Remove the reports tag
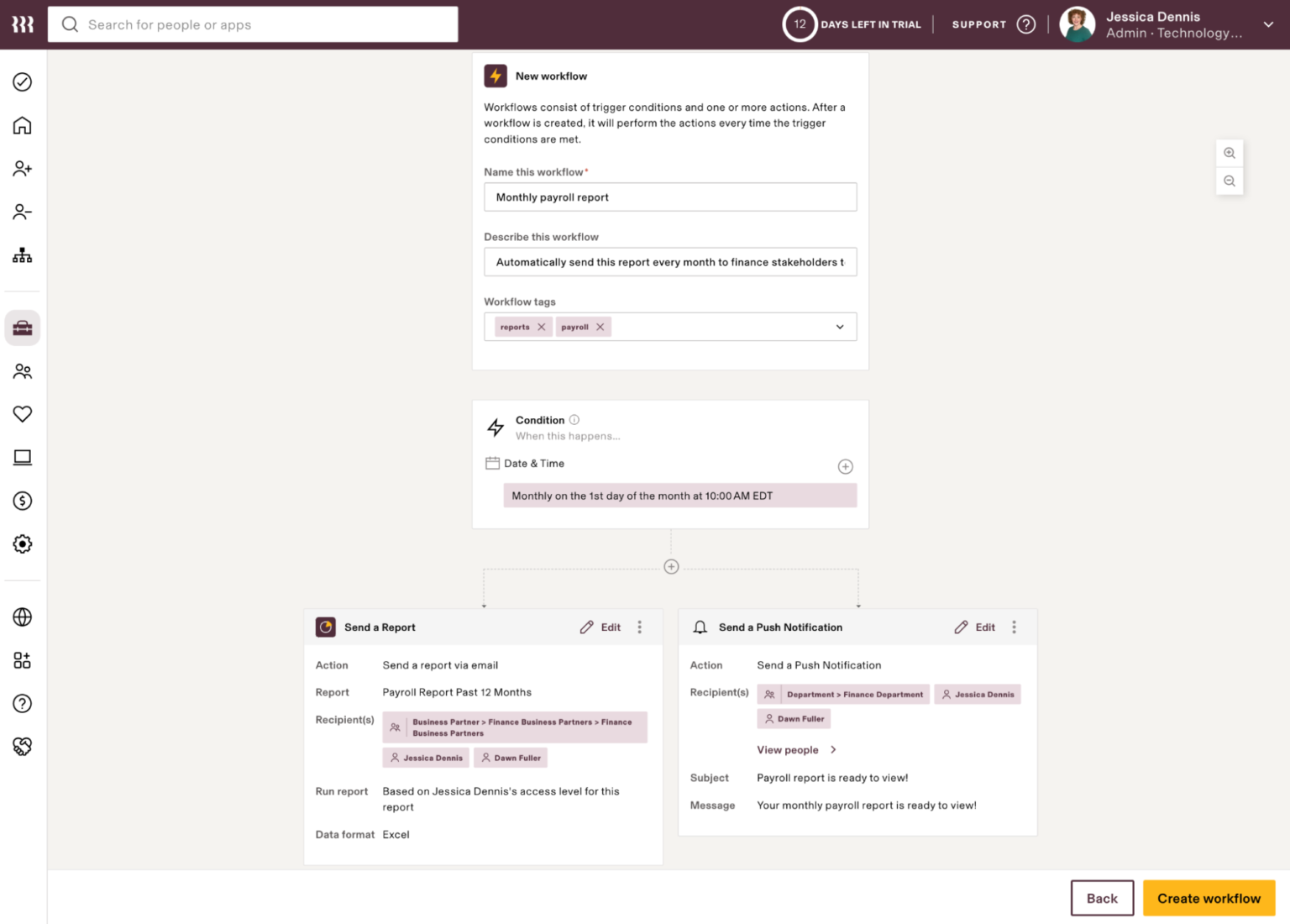This screenshot has width=1290, height=924. (542, 327)
